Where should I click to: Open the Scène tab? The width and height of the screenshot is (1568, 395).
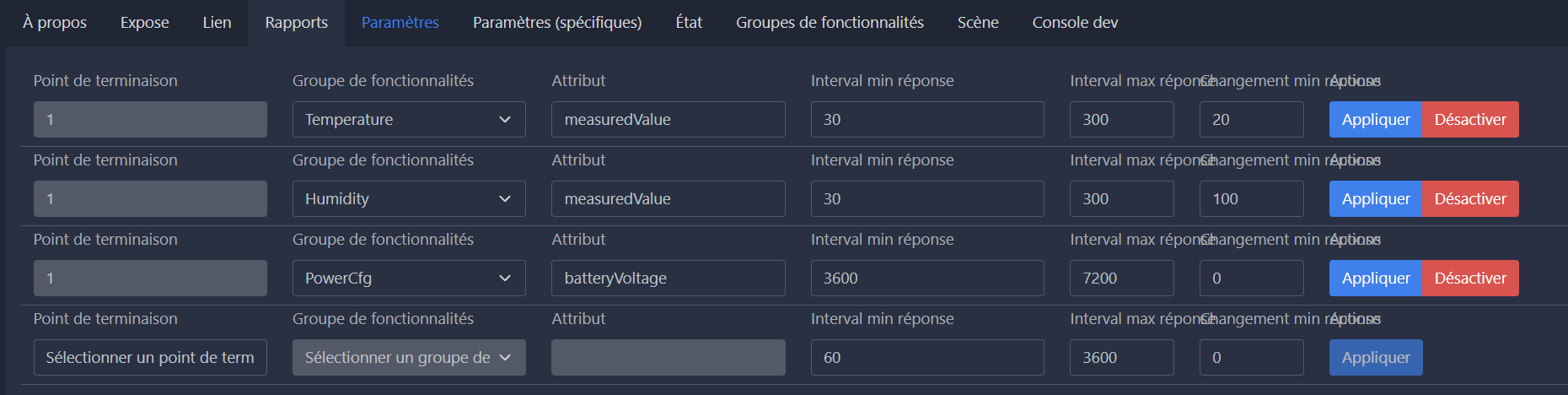[978, 23]
